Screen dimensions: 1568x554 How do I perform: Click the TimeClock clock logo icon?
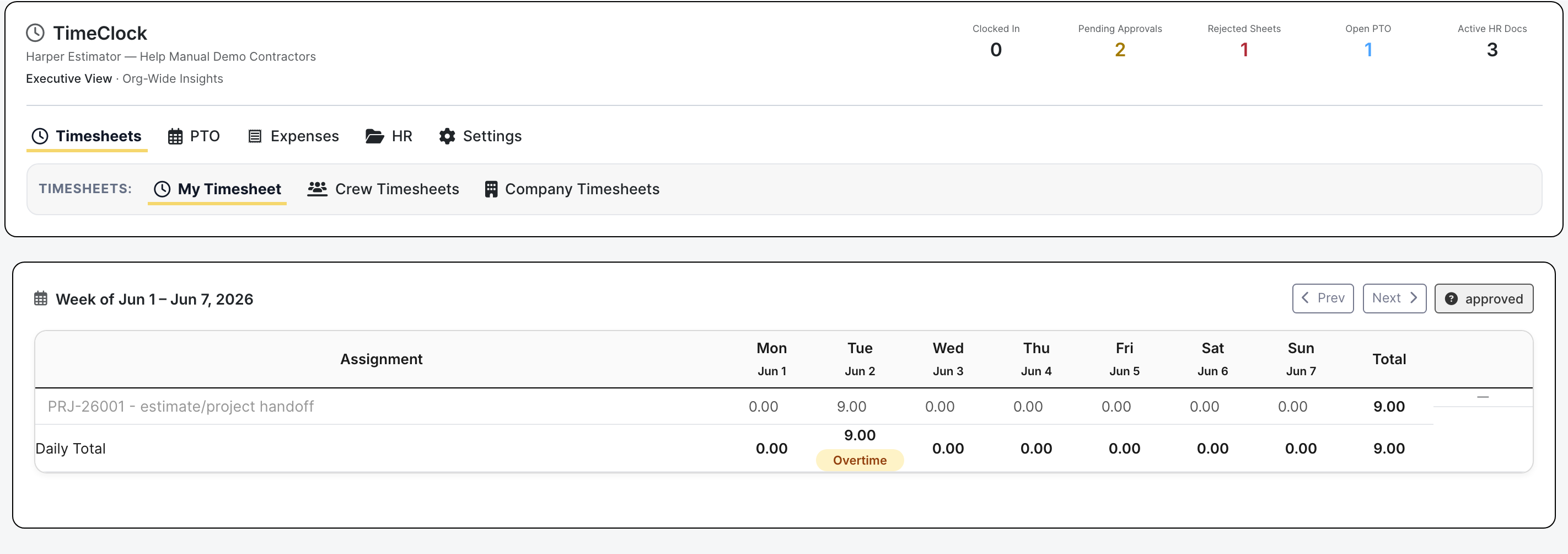[35, 33]
